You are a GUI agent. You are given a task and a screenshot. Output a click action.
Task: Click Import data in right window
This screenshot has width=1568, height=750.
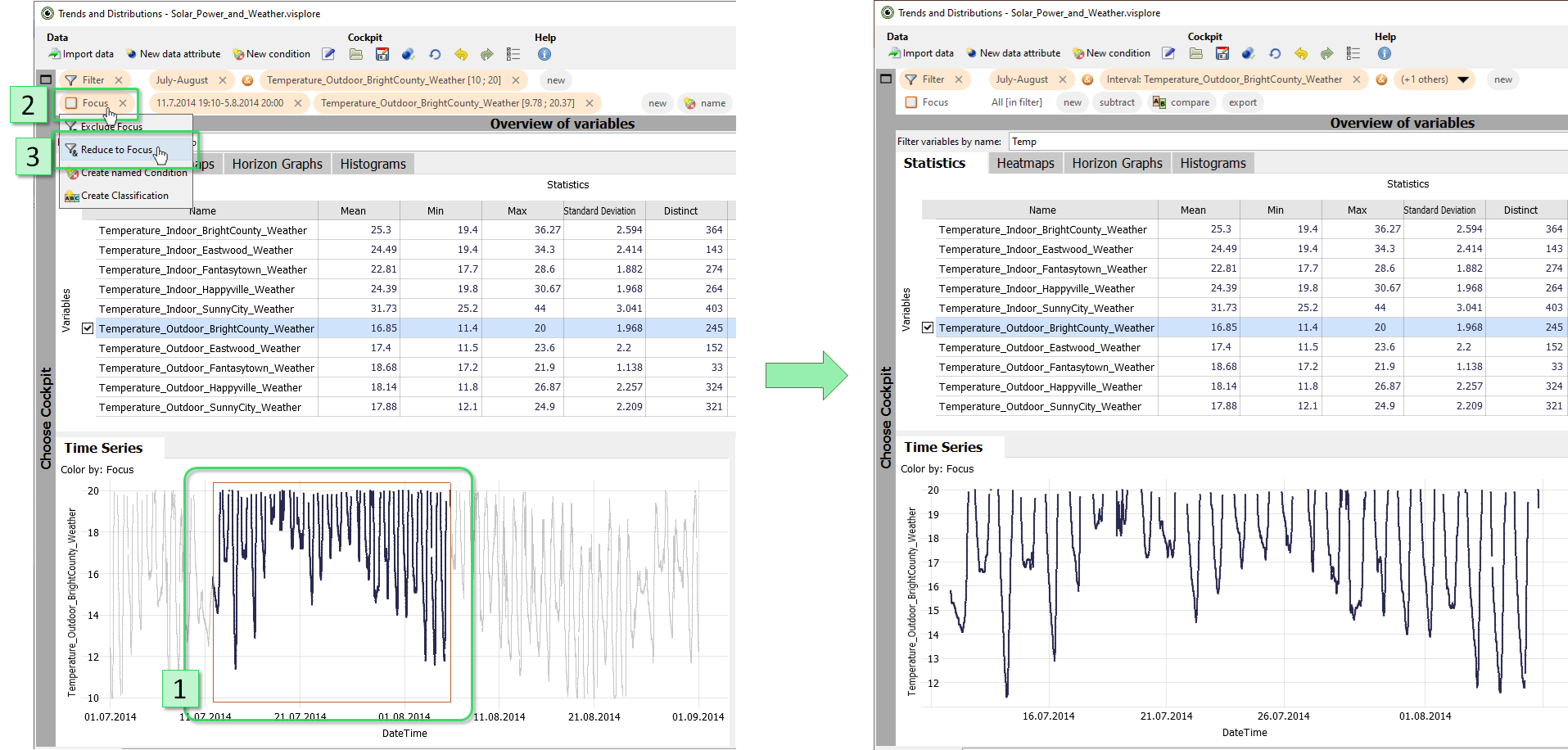tap(921, 53)
